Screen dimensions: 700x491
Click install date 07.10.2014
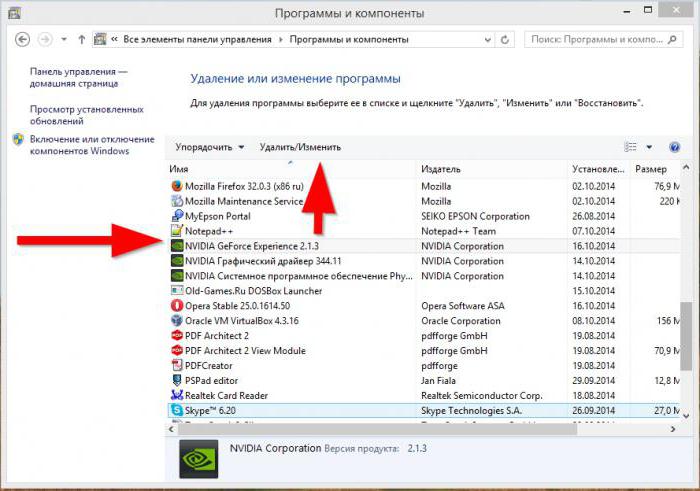tap(593, 231)
